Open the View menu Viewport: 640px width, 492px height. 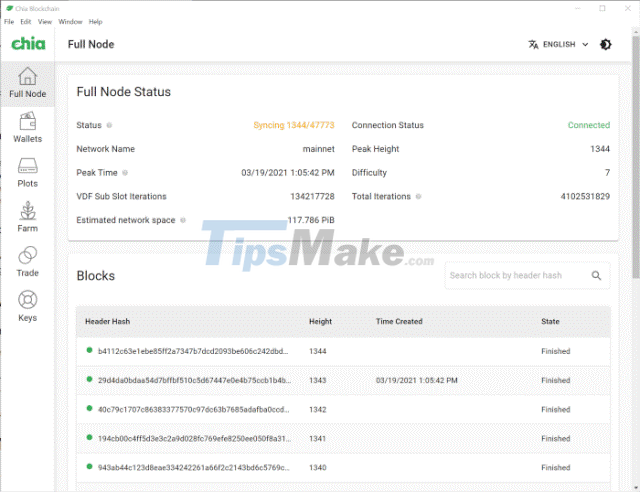coord(45,21)
